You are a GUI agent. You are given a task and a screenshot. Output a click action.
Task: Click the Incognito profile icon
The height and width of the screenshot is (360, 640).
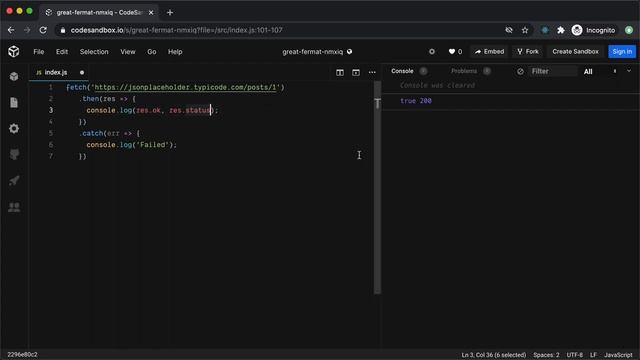click(x=577, y=30)
